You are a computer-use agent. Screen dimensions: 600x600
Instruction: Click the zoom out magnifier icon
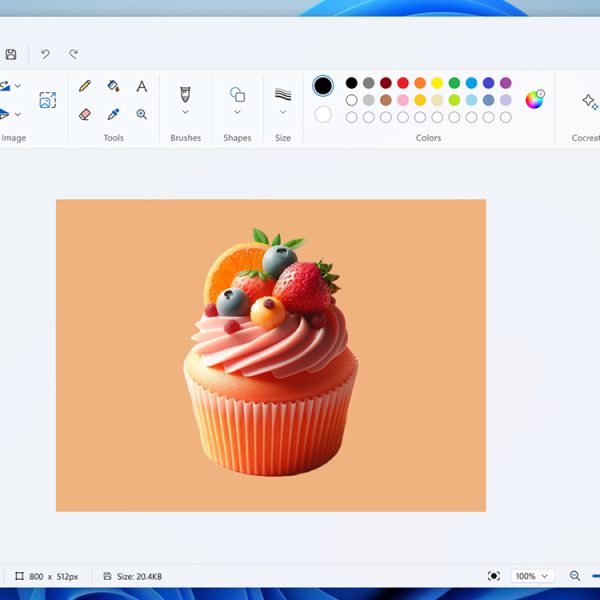[x=575, y=576]
